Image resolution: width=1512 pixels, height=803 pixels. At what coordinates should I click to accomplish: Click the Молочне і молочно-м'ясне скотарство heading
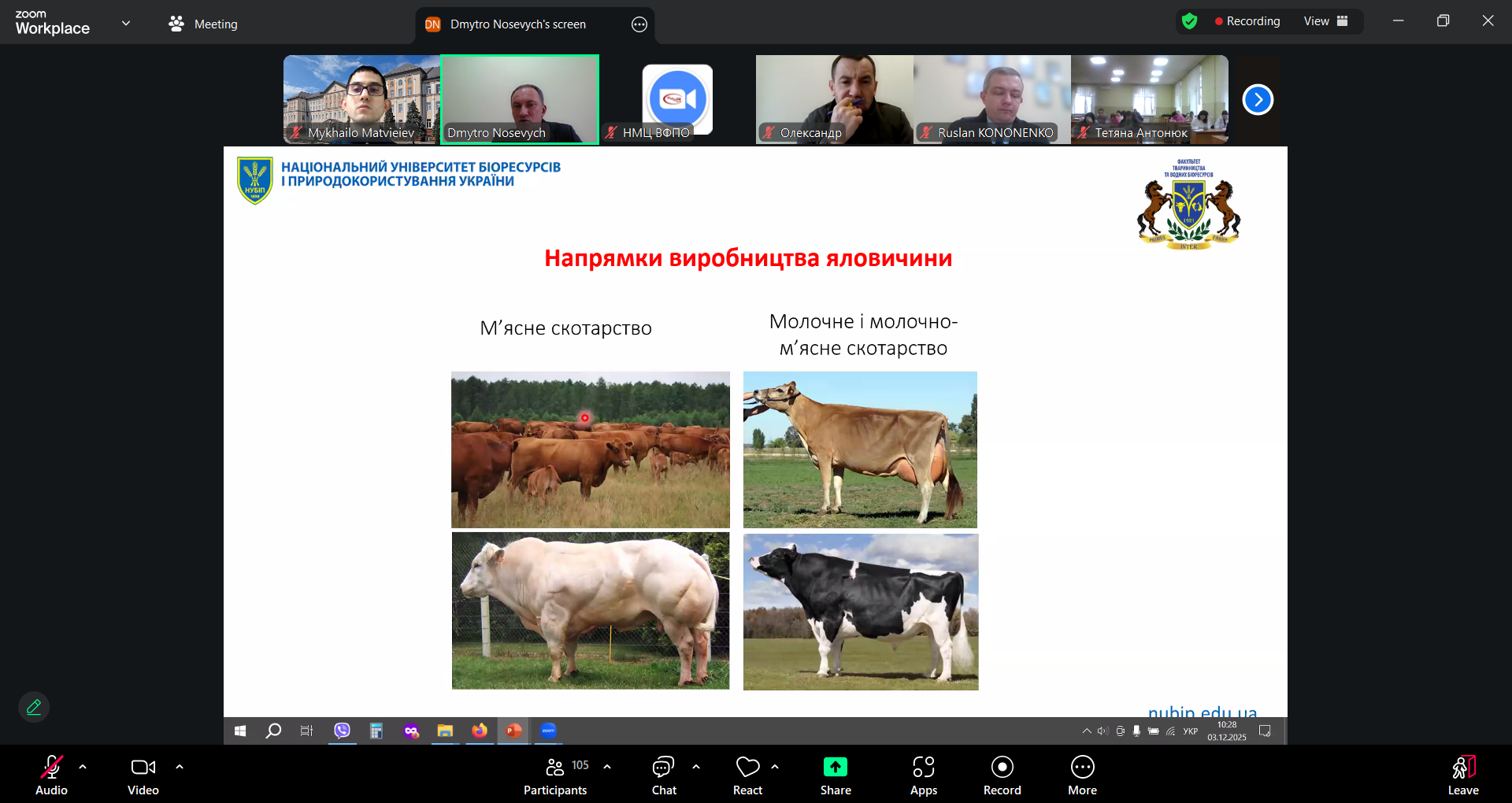(x=863, y=335)
